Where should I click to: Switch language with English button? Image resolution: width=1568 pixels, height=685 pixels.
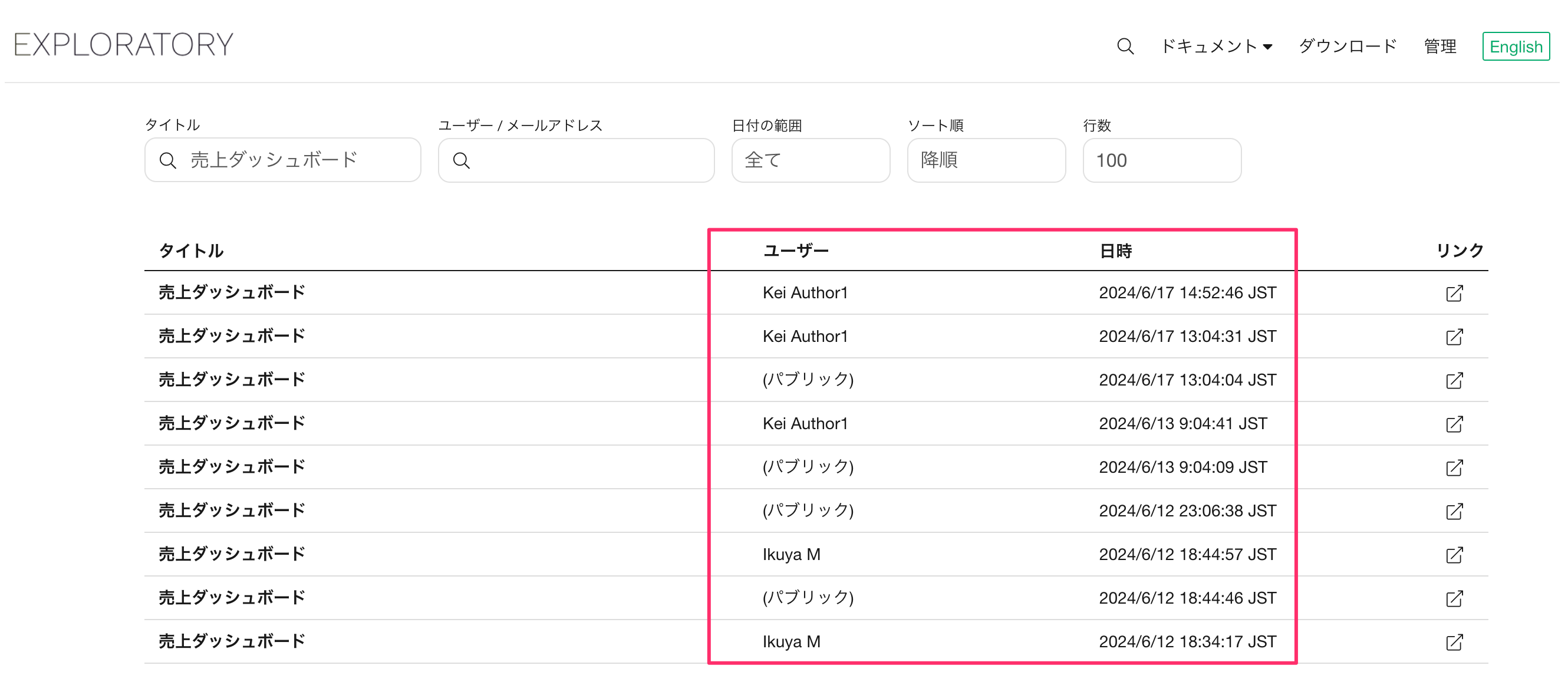pos(1516,46)
